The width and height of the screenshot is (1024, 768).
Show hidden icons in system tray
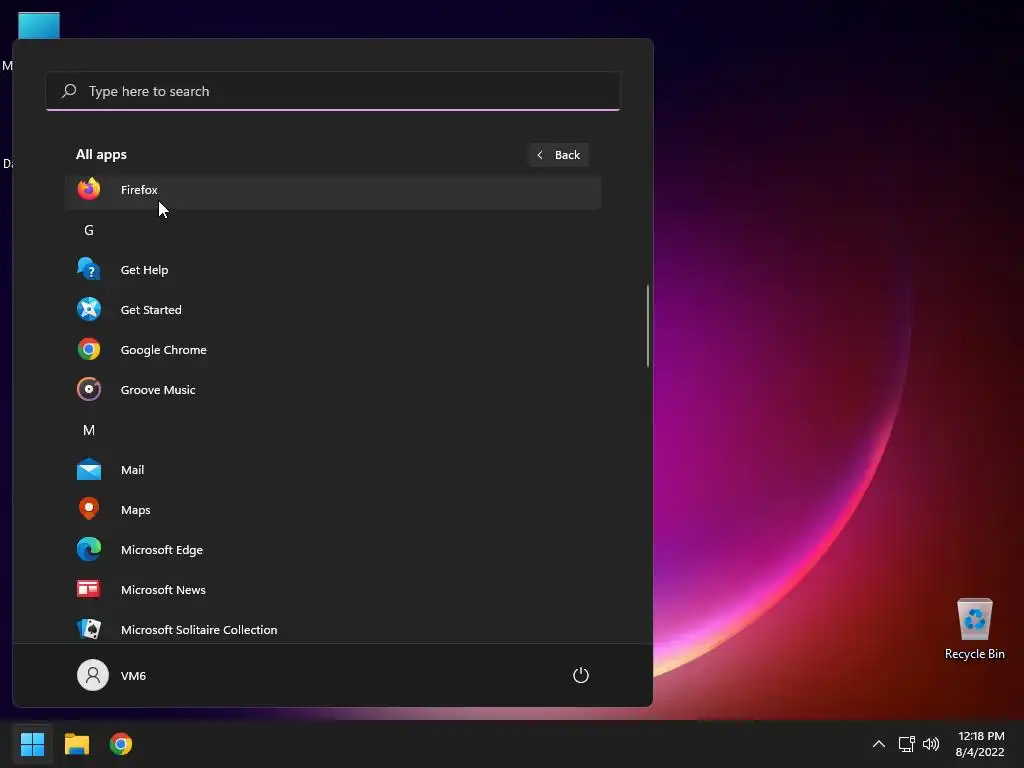click(x=879, y=744)
